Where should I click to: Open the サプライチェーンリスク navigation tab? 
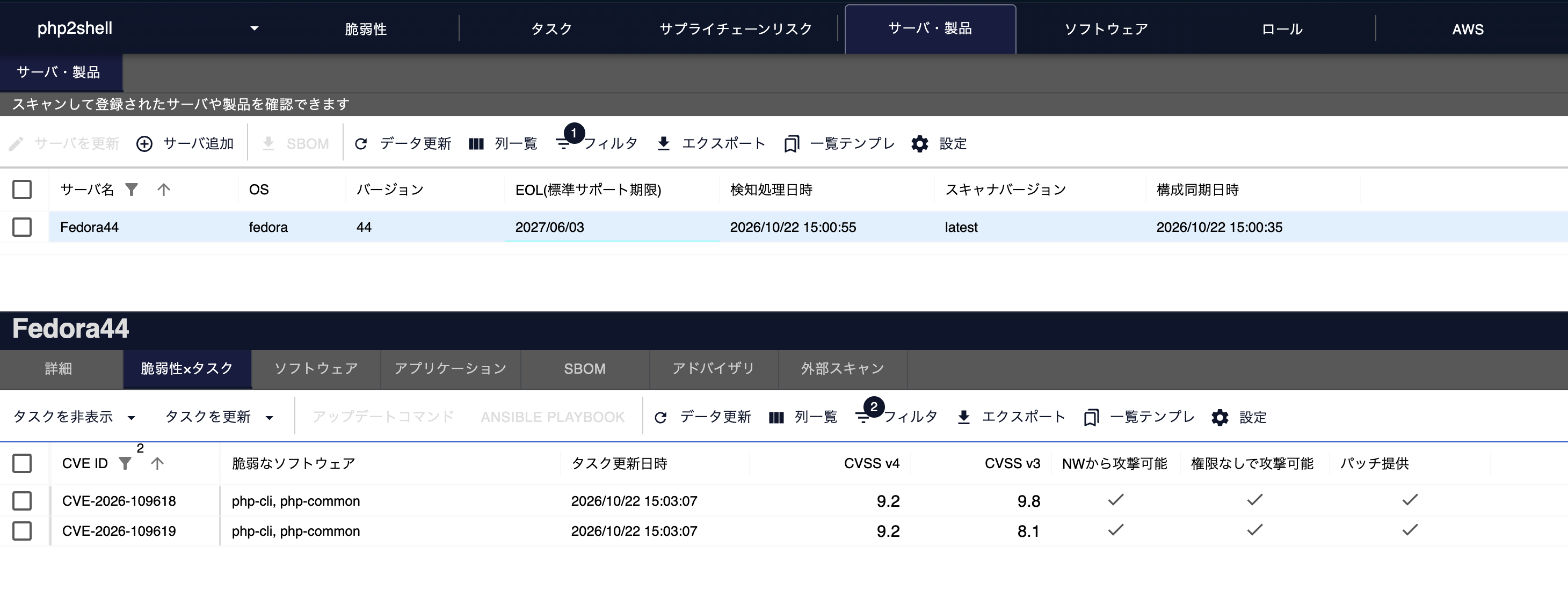point(735,28)
